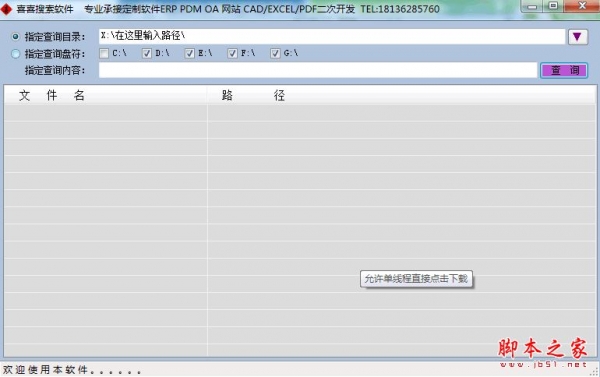Uncheck the G:\ drive checkbox
This screenshot has width=600, height=377.
pos(275,53)
